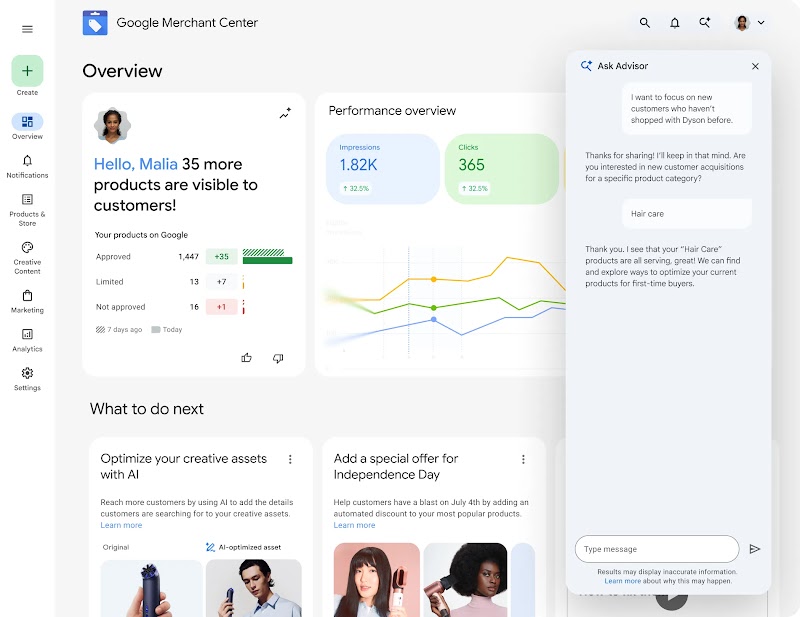
Task: Click the Type message input field
Action: click(x=657, y=549)
